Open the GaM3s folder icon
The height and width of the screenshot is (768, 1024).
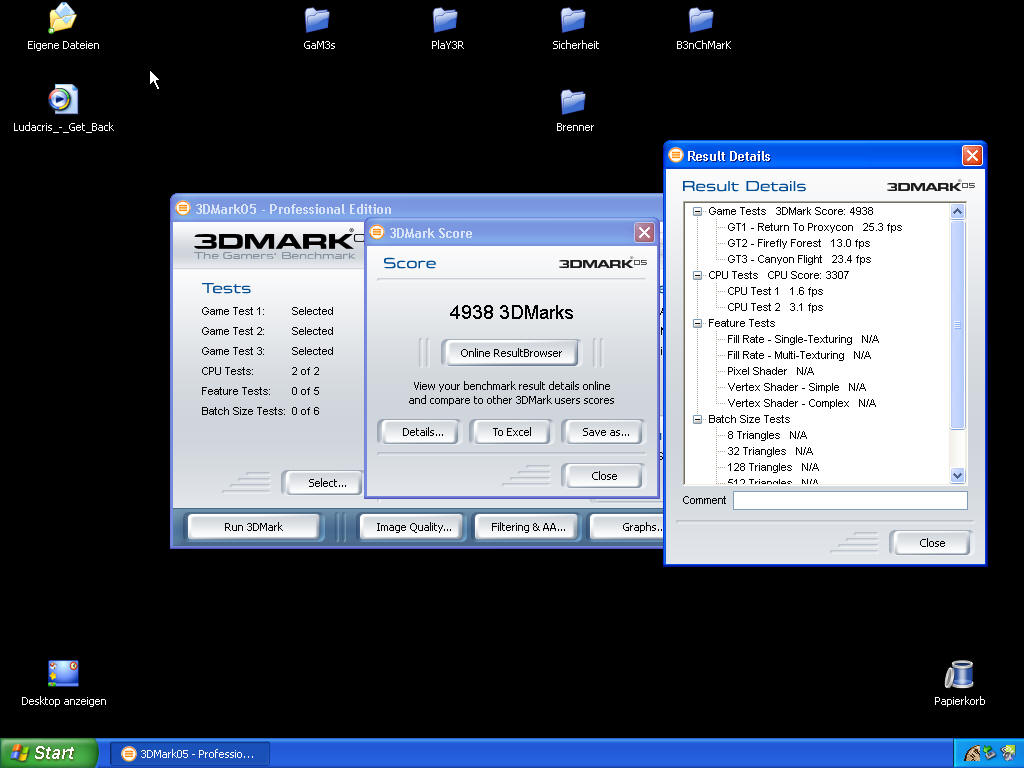tap(317, 20)
